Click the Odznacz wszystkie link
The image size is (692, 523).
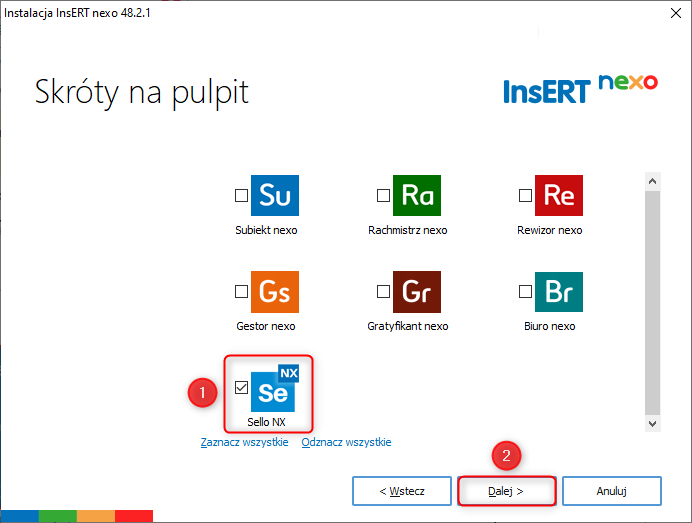click(346, 442)
